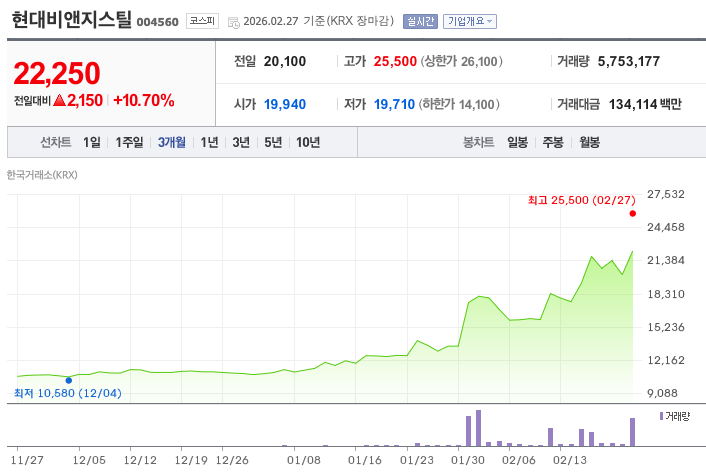
Task: Click the 최고 25,500 (02/27) label
Action: coord(581,200)
